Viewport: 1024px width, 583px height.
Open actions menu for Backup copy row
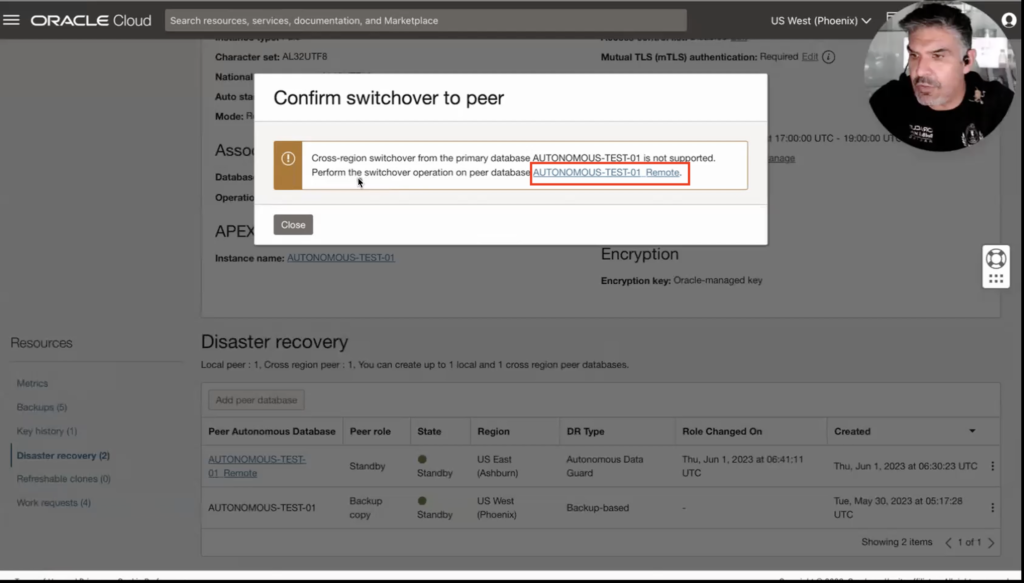992,508
